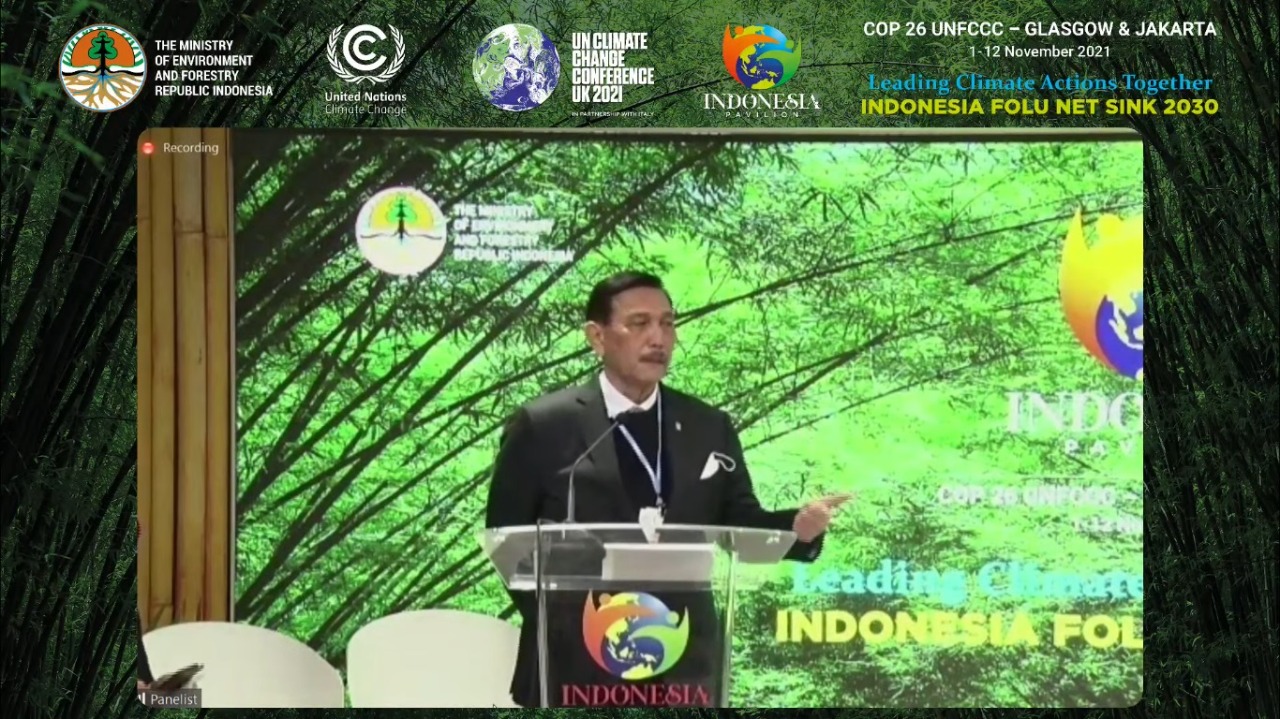Click the speaker's face in the video
Screen dimensions: 1280x719
tap(629, 329)
